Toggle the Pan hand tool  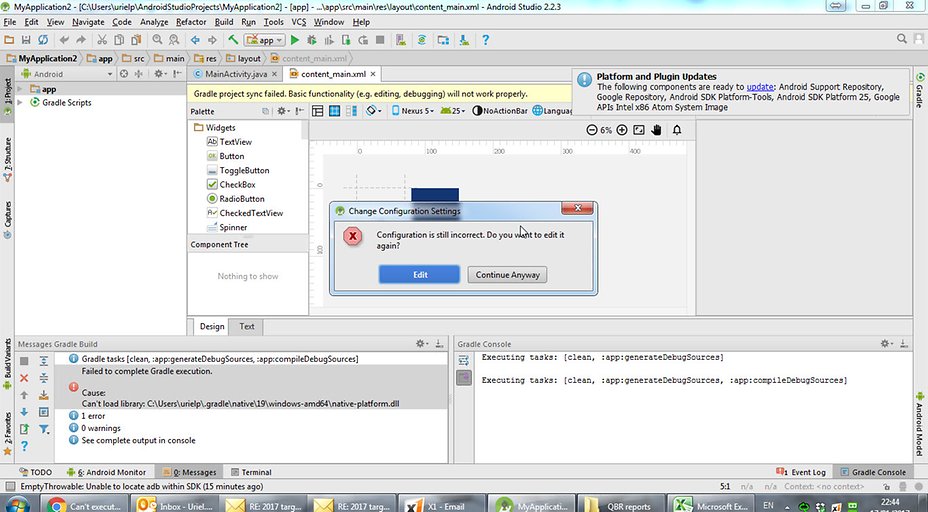[x=656, y=130]
